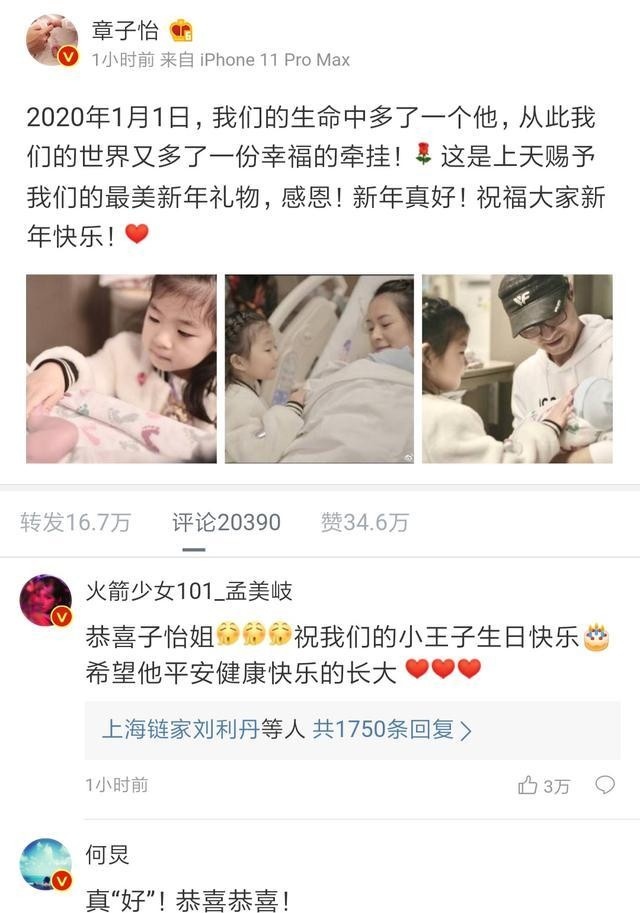
Task: Expand the 共1750条回复 replies arrow
Action: (x=466, y=731)
